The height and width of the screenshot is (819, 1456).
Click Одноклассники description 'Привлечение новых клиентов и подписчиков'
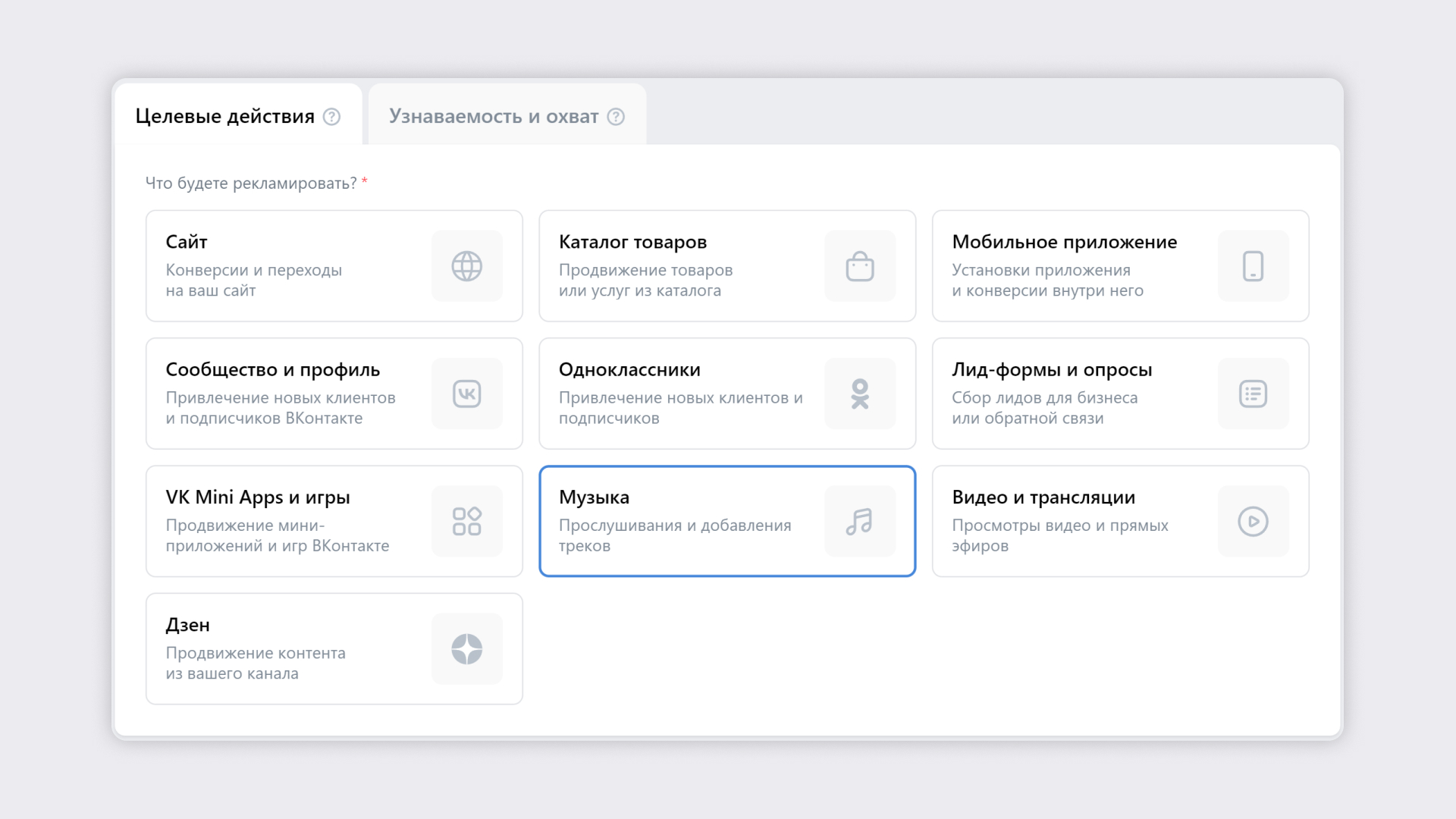click(681, 408)
